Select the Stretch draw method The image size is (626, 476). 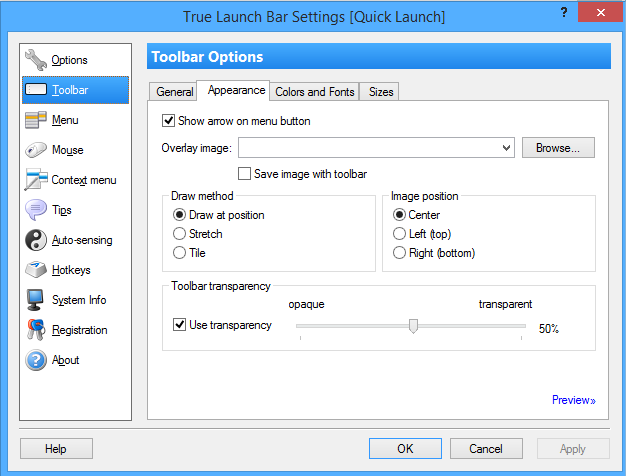(x=180, y=234)
